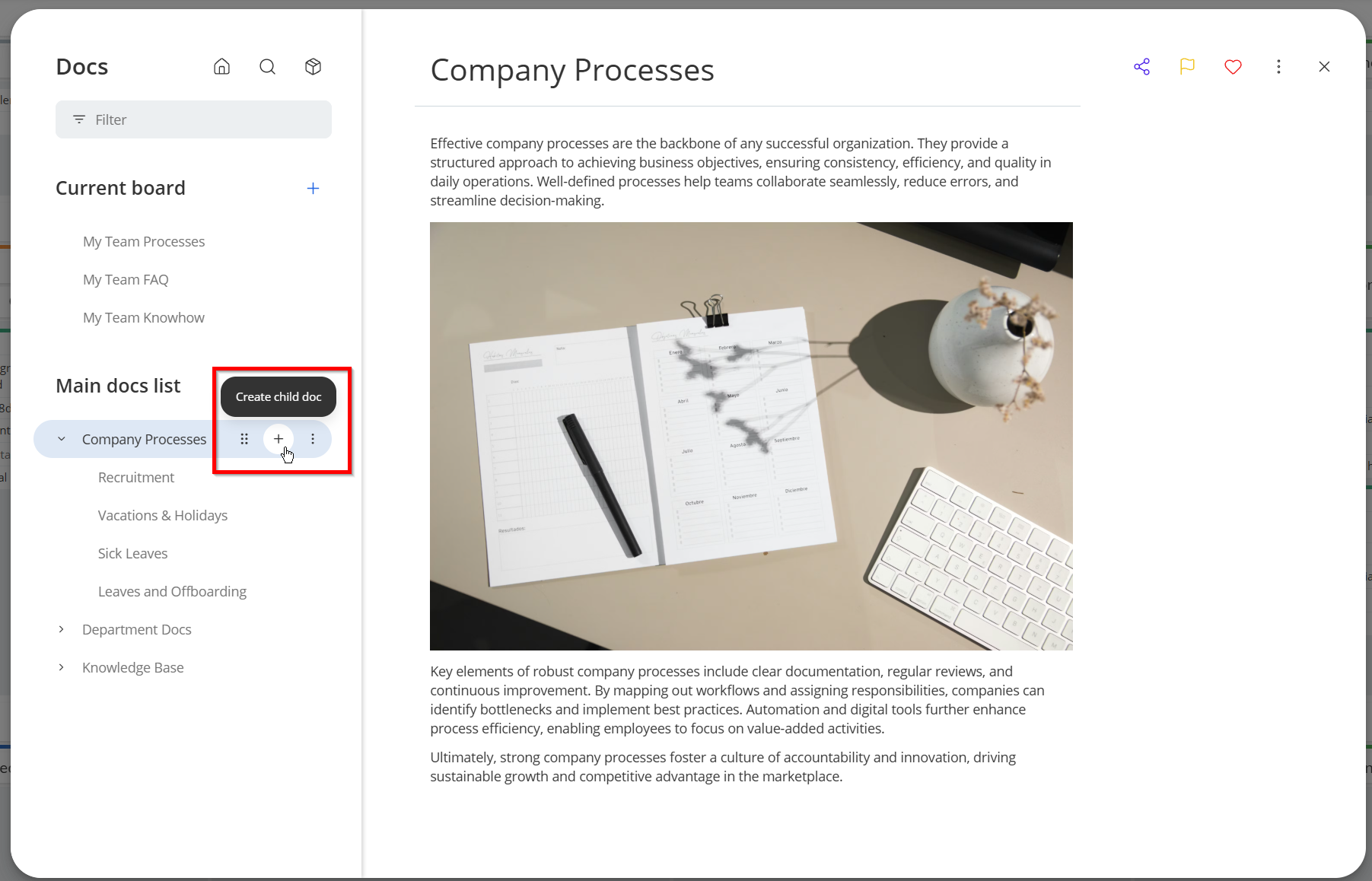Open the Recruitment child doc
The height and width of the screenshot is (881, 1372).
tap(136, 478)
